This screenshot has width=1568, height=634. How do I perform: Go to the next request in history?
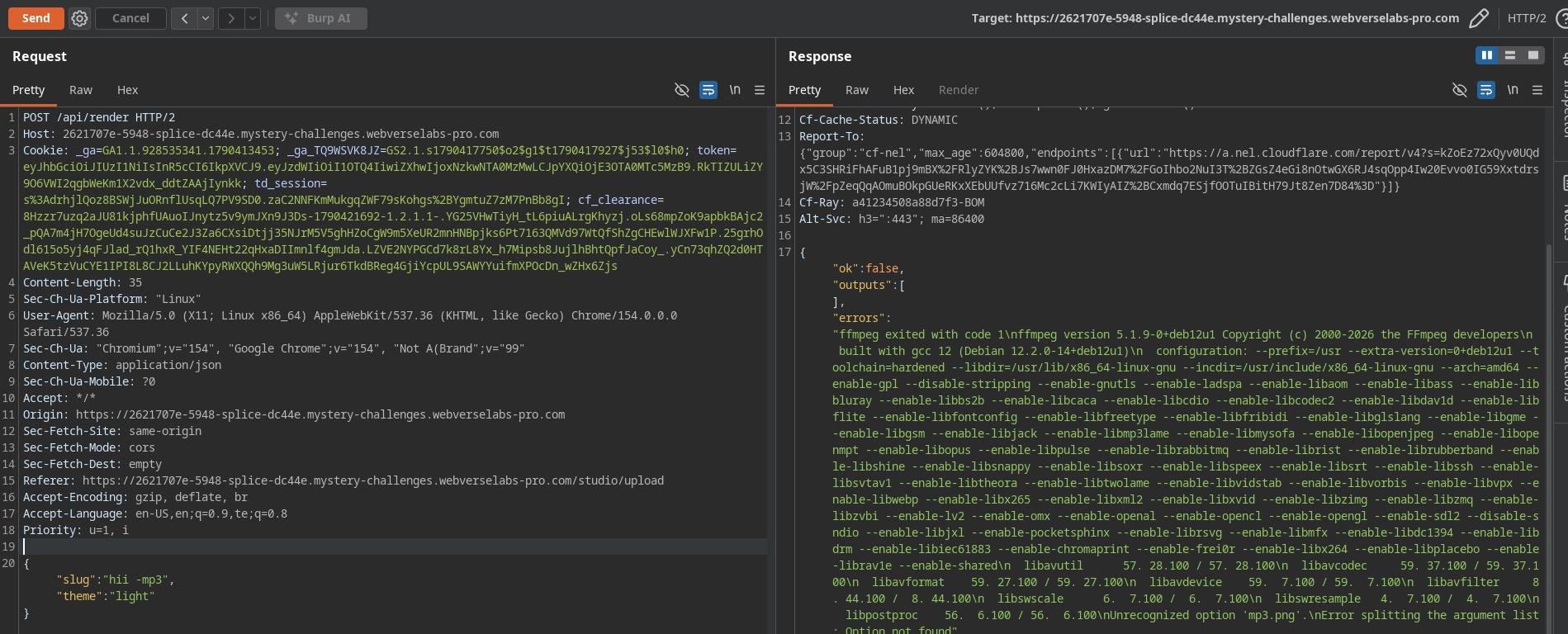tap(231, 18)
